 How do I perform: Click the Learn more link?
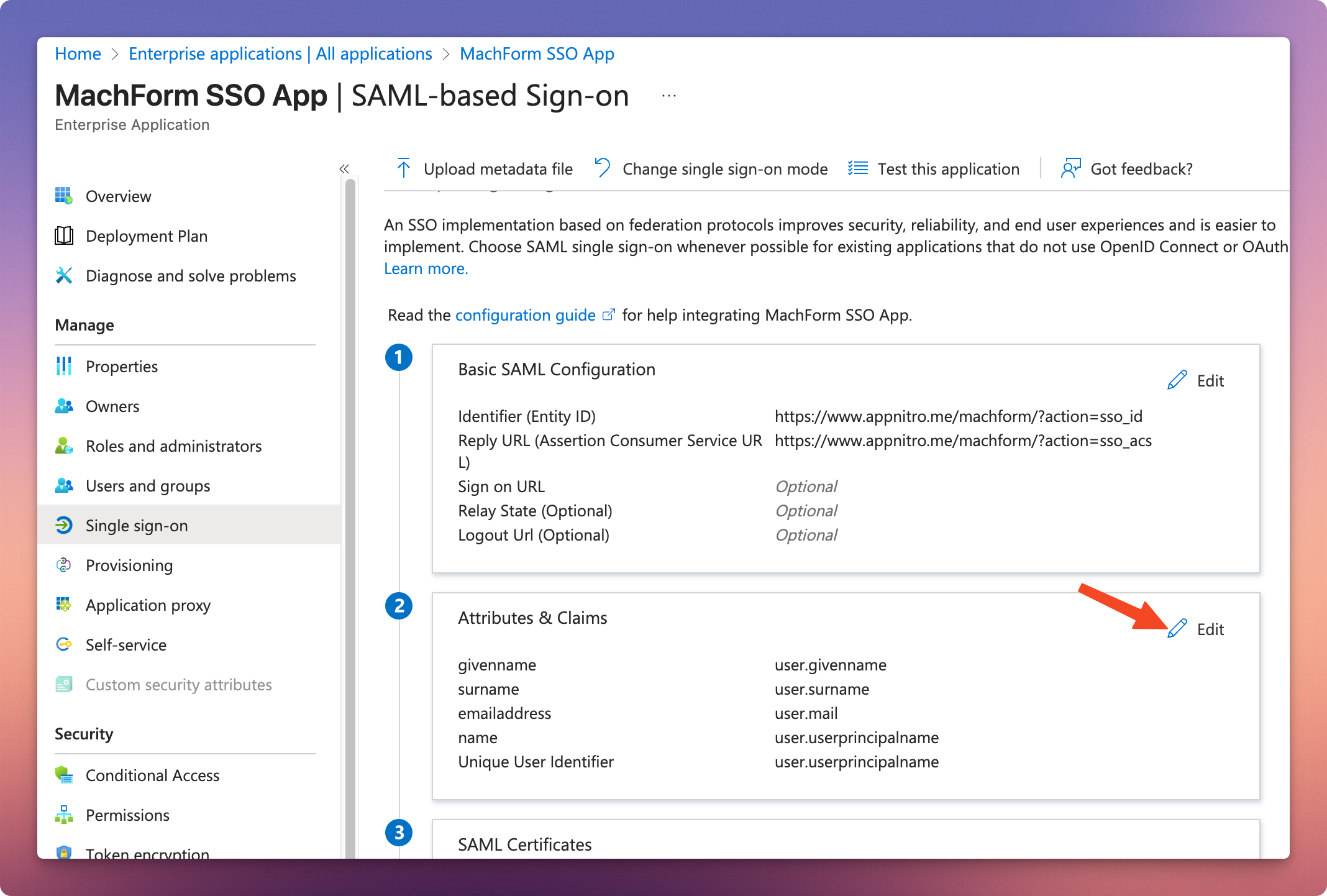click(x=426, y=268)
